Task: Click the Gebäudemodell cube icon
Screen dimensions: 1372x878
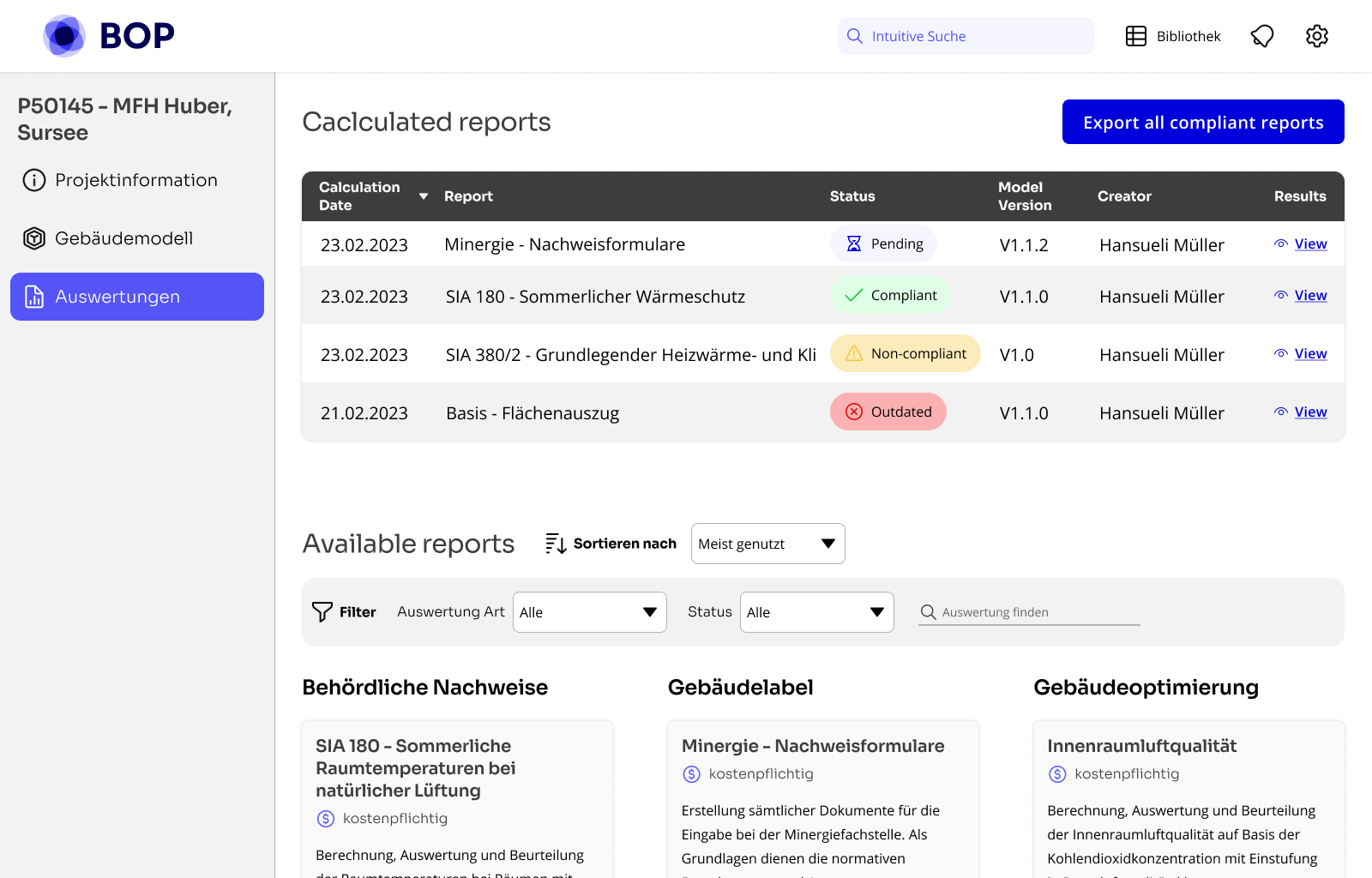Action: pyautogui.click(x=34, y=238)
